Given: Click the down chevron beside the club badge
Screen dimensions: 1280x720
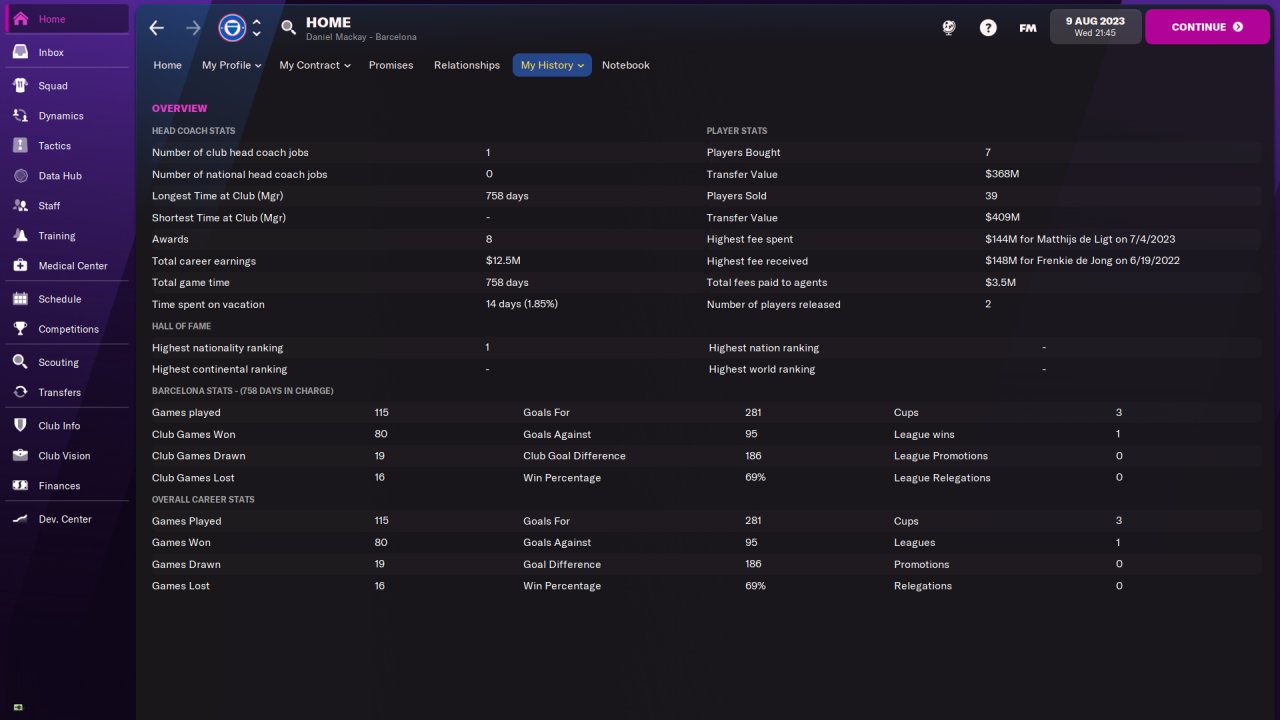Looking at the screenshot, I should (x=257, y=34).
